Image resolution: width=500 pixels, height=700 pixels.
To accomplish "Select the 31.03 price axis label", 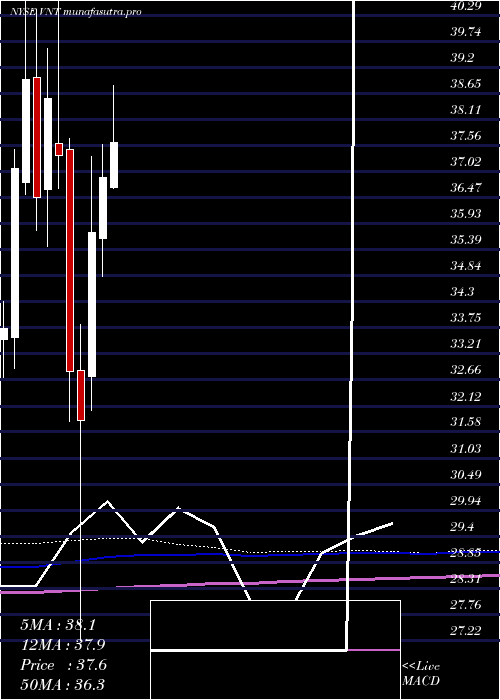I will tap(466, 448).
